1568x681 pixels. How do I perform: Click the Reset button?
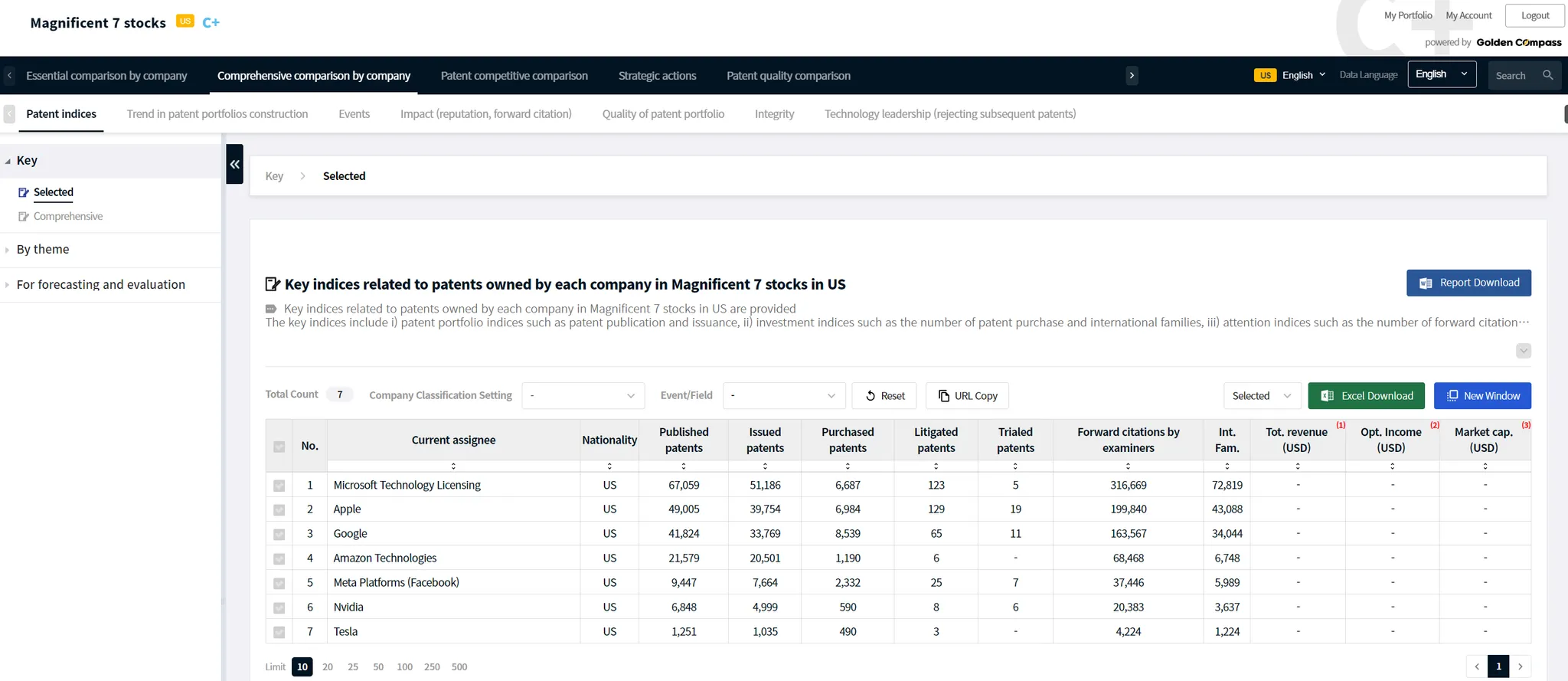(x=884, y=395)
